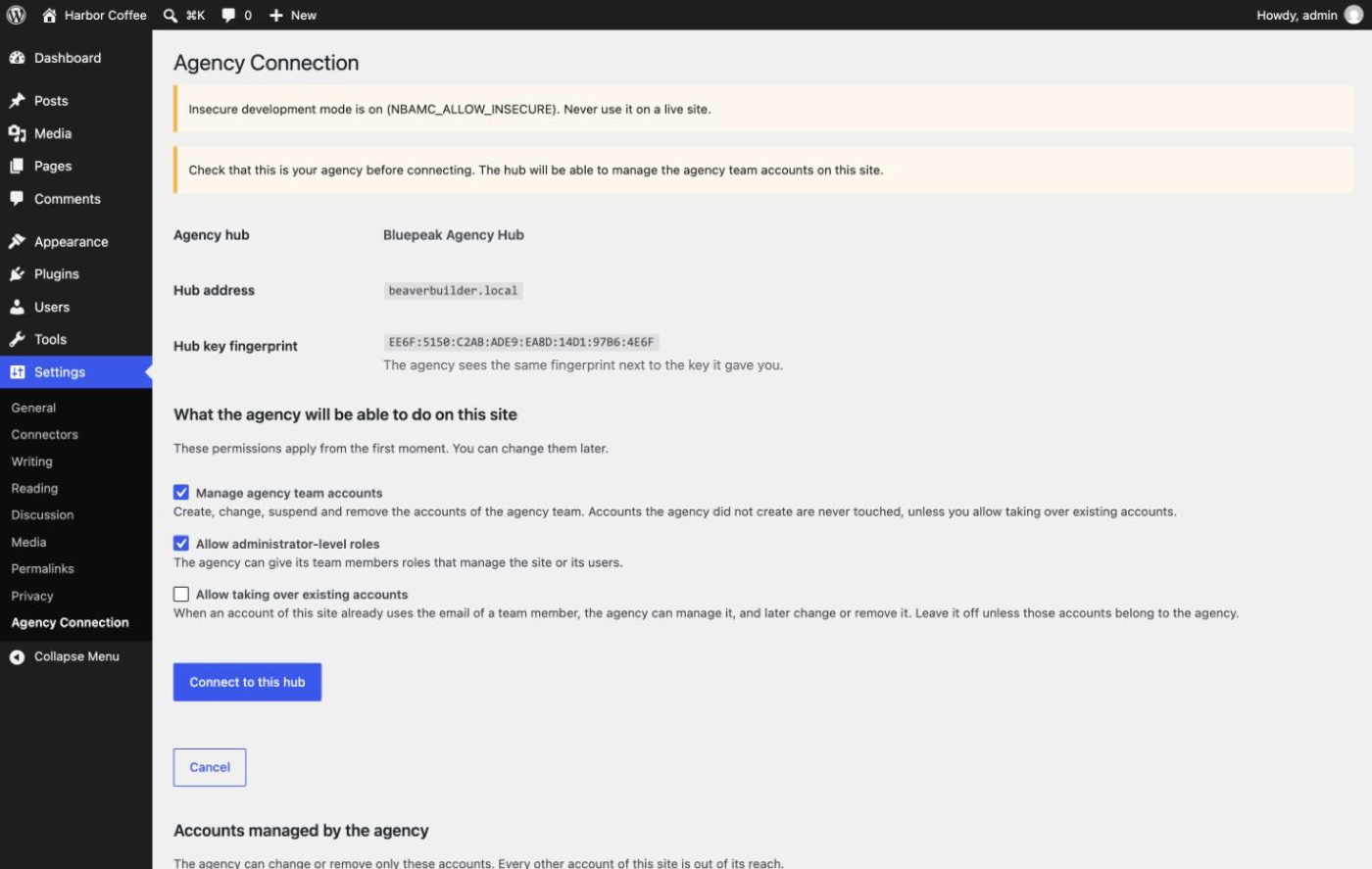Click the admin avatar icon
Image resolution: width=1372 pixels, height=869 pixels.
coord(1353,15)
